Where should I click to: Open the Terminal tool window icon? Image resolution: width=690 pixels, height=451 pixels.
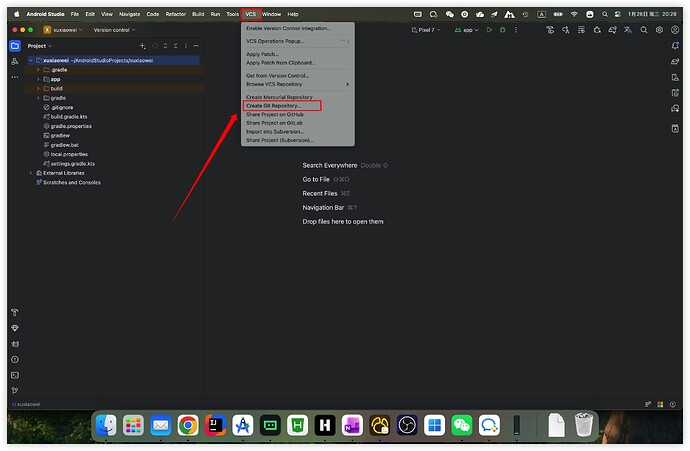[x=15, y=374]
